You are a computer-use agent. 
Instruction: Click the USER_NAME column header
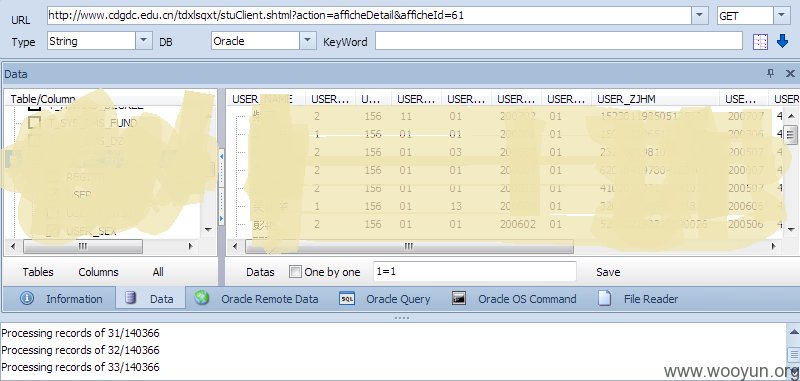(x=266, y=99)
